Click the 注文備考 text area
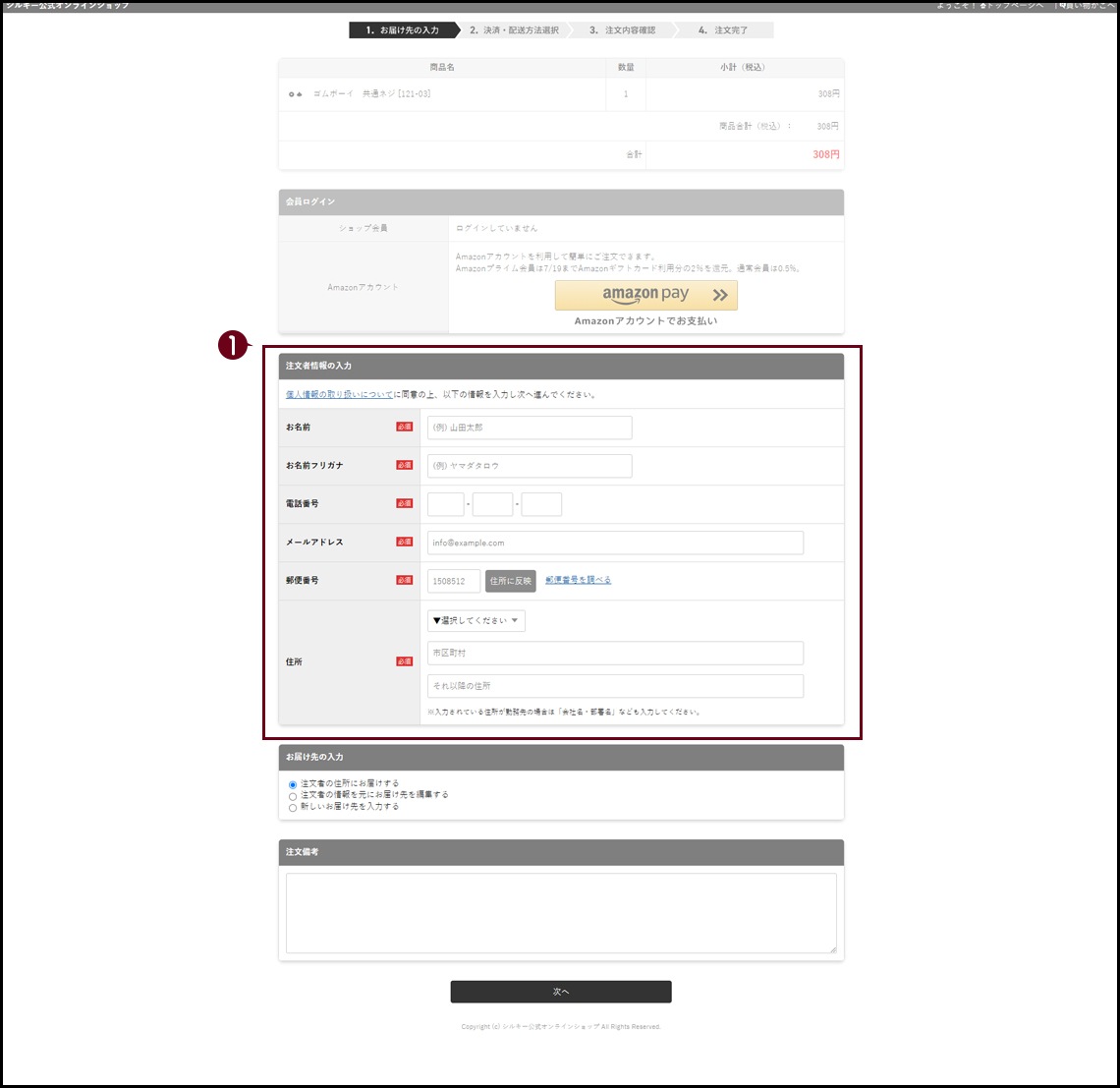Screen dimensions: 1120x1088 (x=561, y=913)
